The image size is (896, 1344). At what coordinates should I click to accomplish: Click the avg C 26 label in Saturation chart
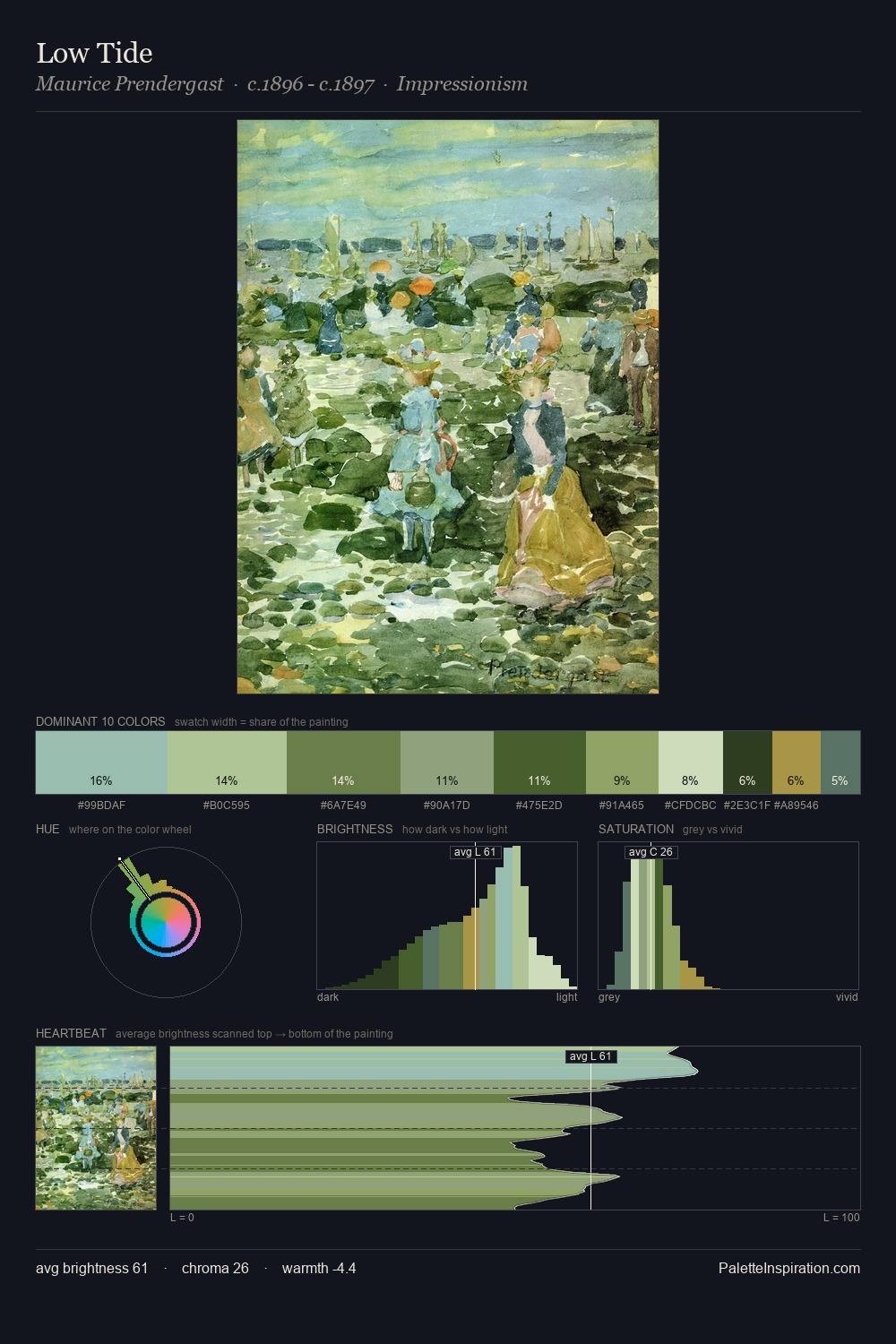[650, 852]
